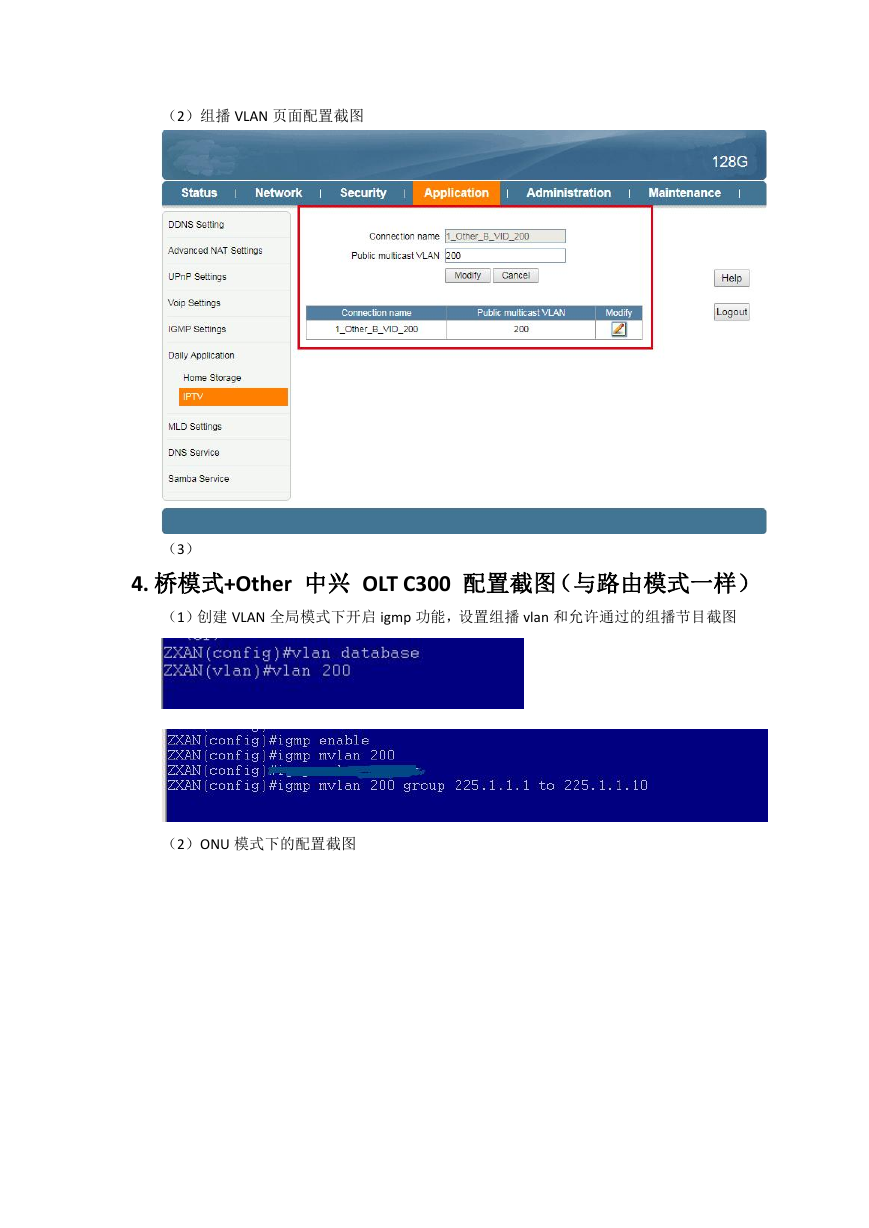Viewport: 869px width, 1228px height.
Task: Click the Modify button under multicast VLAN field
Action: pyautogui.click(x=467, y=275)
